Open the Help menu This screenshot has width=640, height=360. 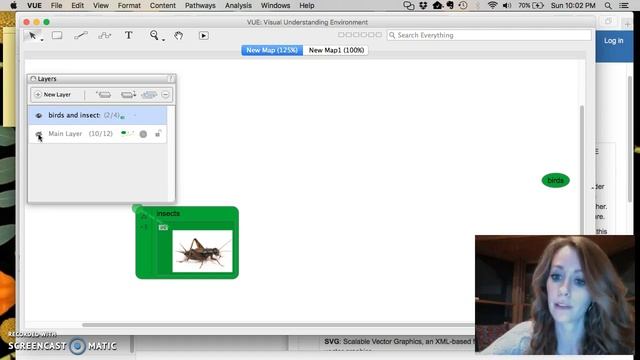point(307,5)
